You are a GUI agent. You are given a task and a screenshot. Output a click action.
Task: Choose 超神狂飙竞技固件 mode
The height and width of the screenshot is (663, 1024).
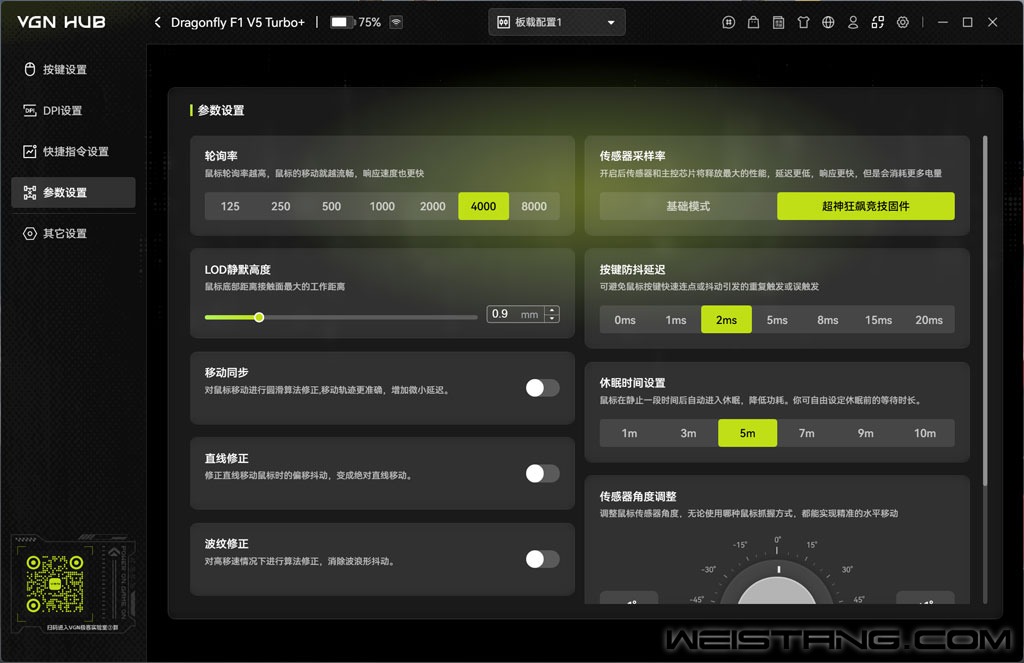tap(866, 206)
